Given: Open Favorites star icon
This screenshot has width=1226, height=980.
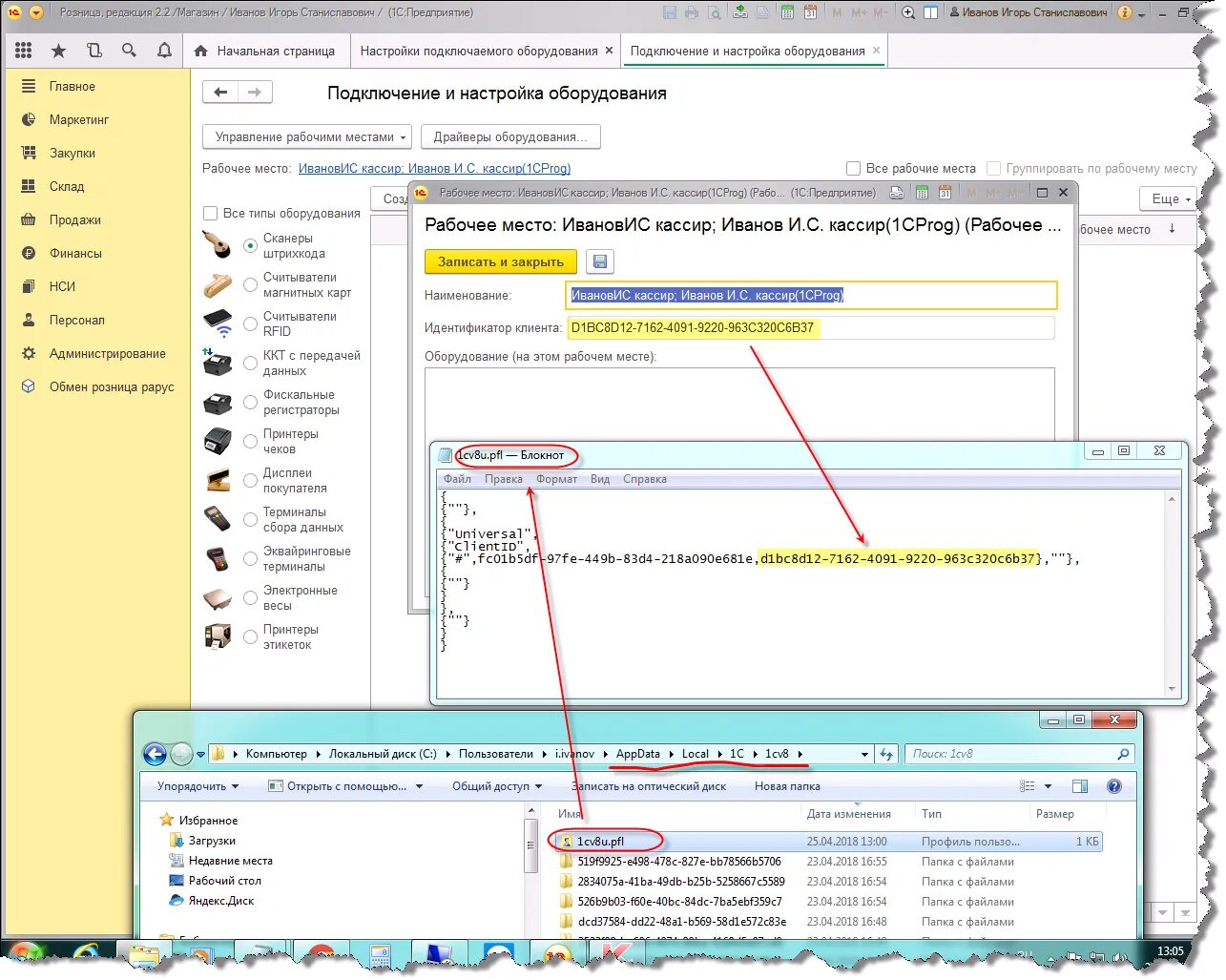Looking at the screenshot, I should click(x=58, y=51).
